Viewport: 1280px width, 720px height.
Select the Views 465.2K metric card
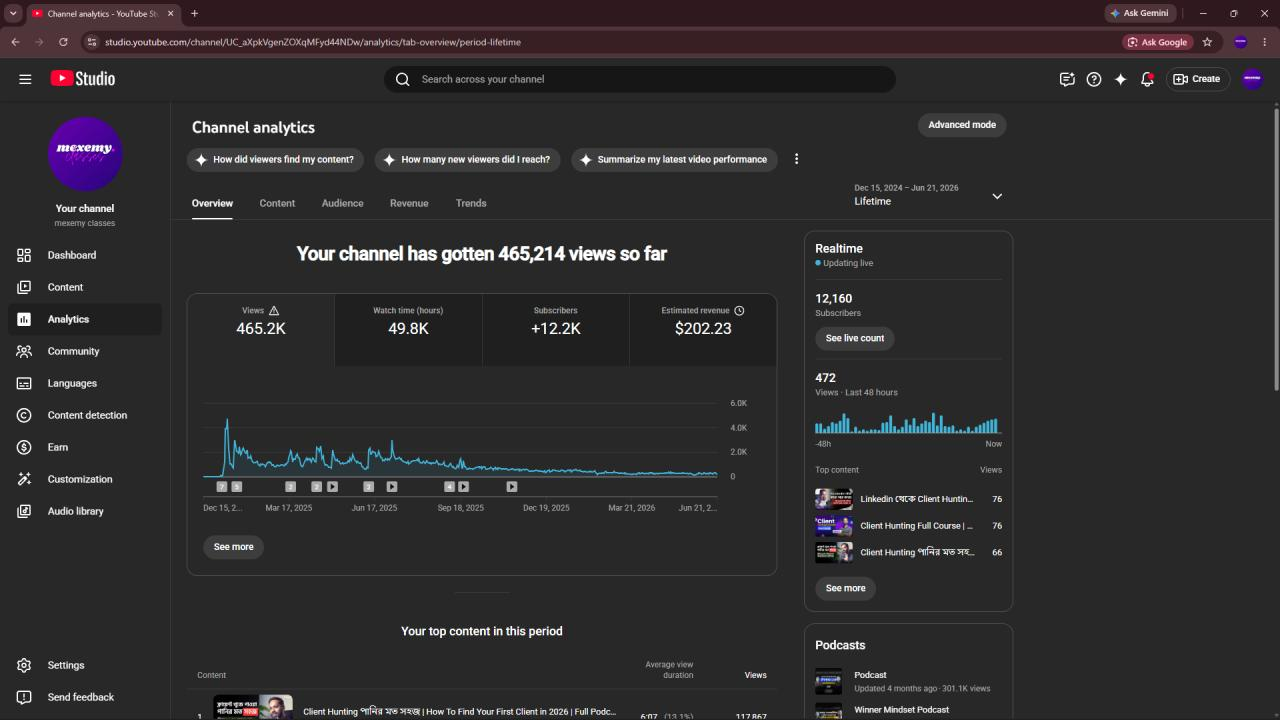tap(261, 330)
